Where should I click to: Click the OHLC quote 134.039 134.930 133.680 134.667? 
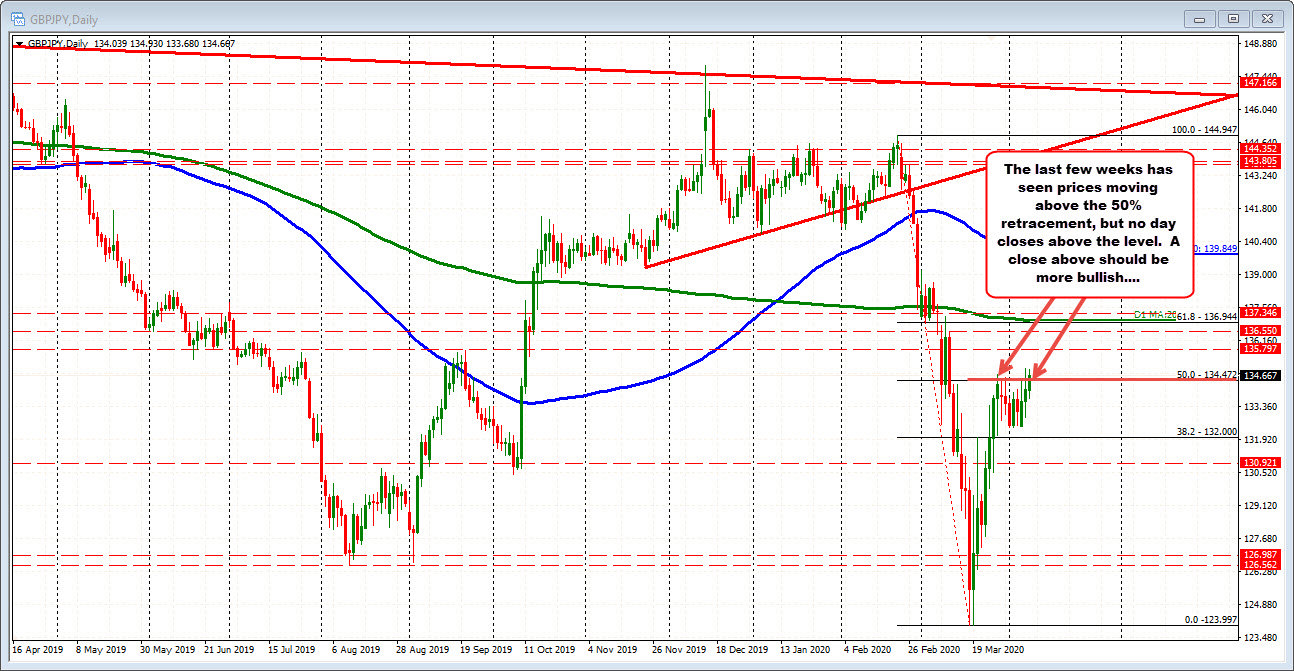[x=164, y=43]
